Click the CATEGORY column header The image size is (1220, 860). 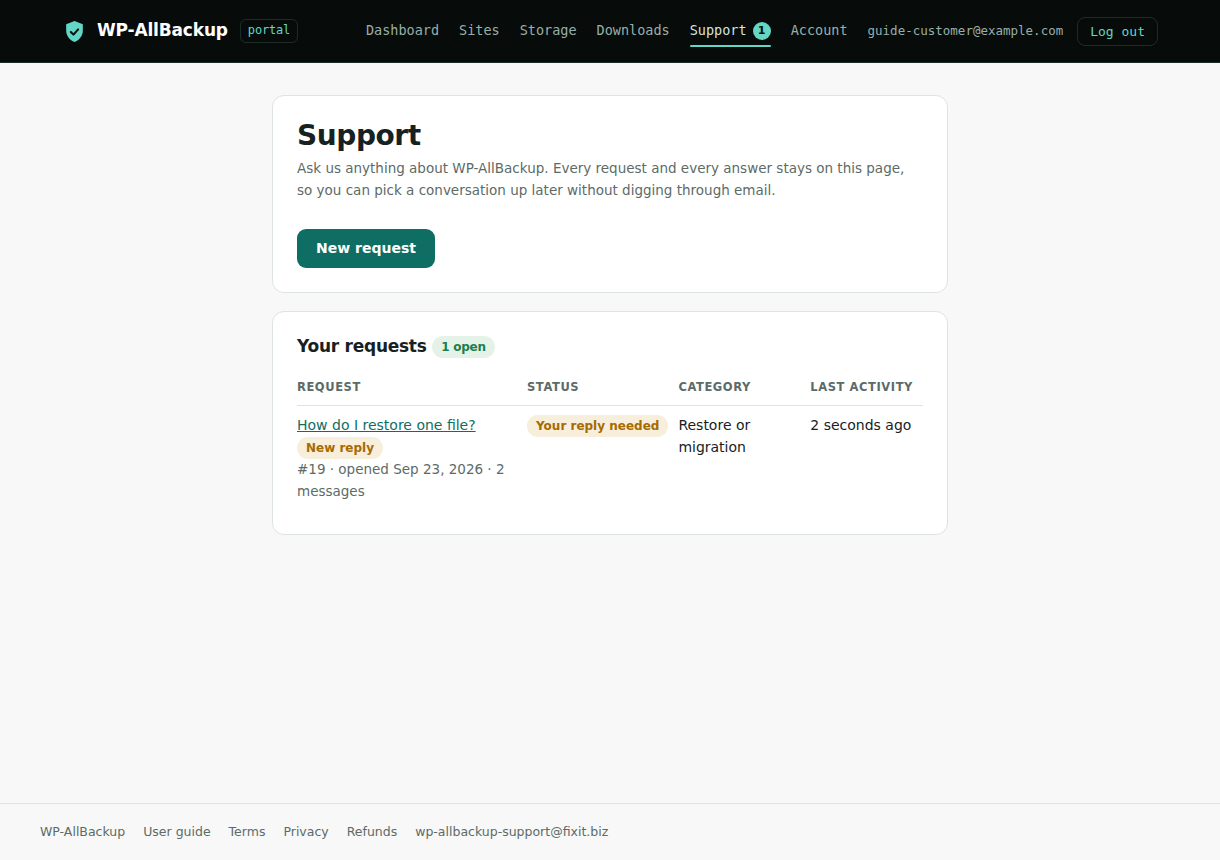[x=714, y=387]
